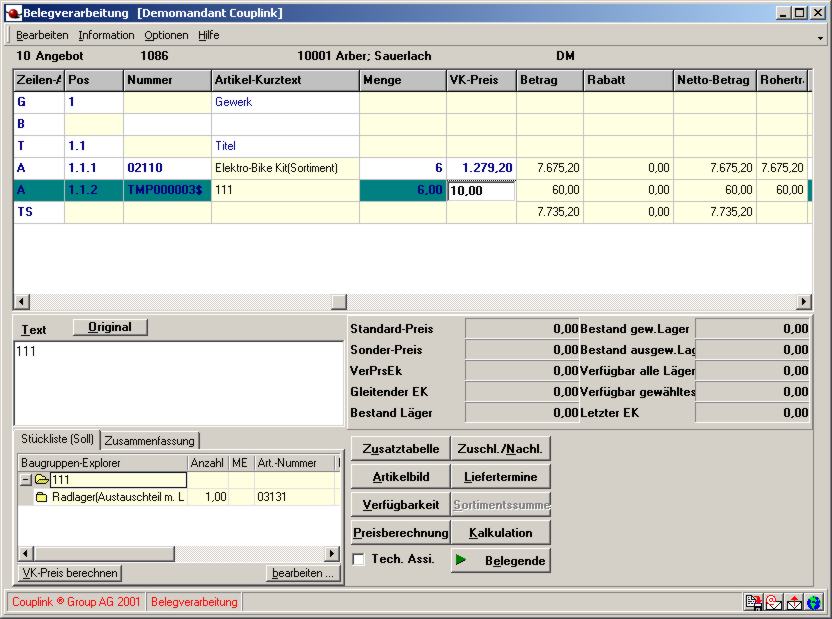Click the globe icon in status bar
Image resolution: width=832 pixels, height=619 pixels.
(x=814, y=602)
